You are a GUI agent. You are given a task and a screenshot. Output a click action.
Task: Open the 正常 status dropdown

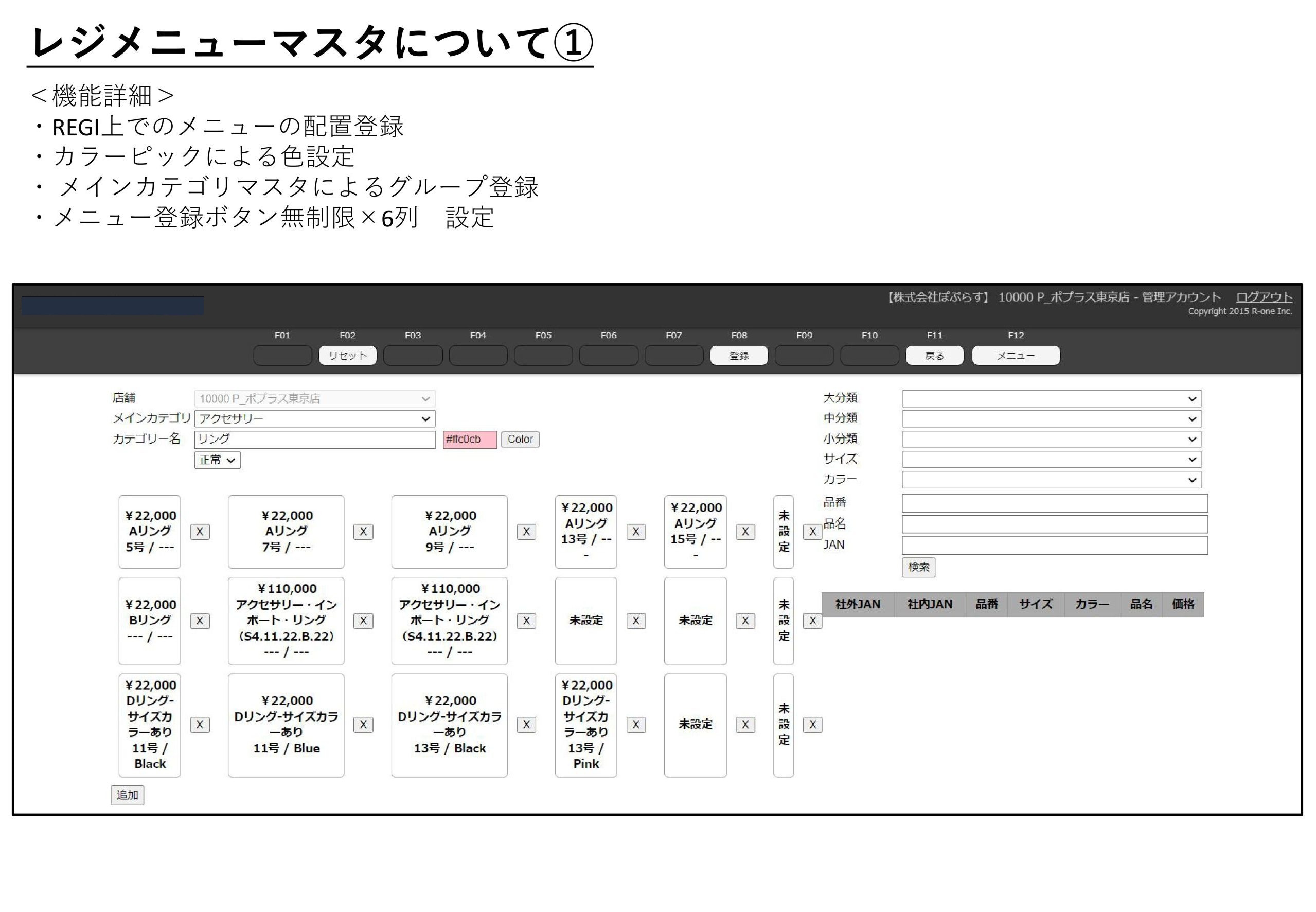pos(217,460)
